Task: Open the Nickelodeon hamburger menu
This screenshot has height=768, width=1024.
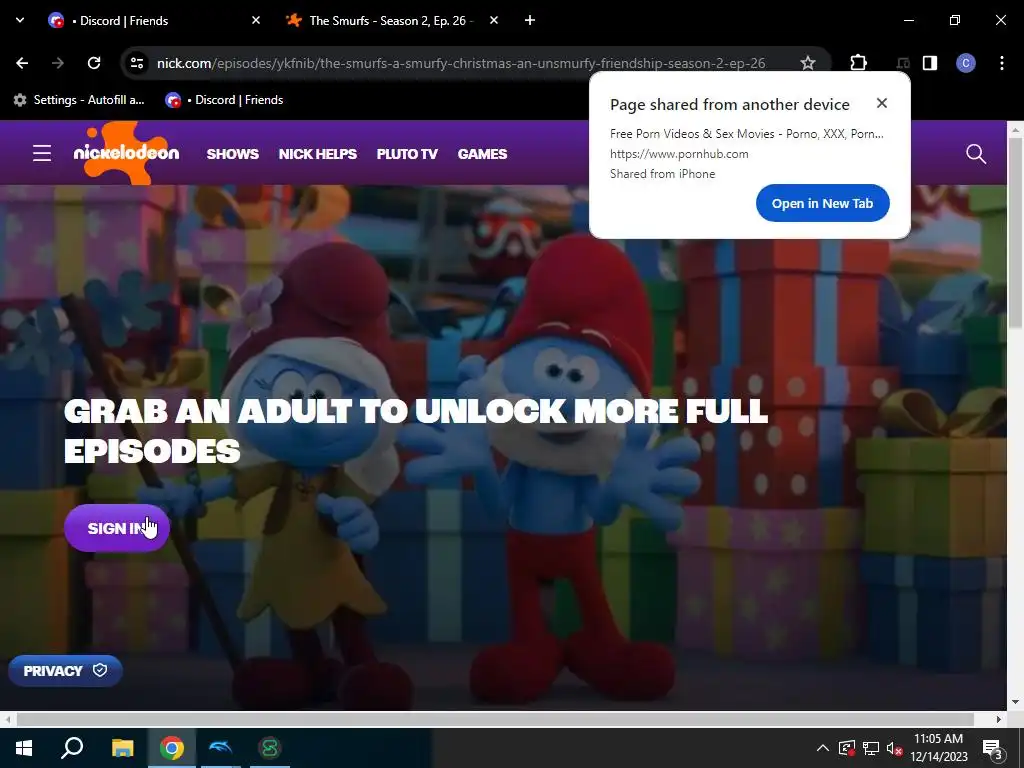Action: pyautogui.click(x=42, y=153)
